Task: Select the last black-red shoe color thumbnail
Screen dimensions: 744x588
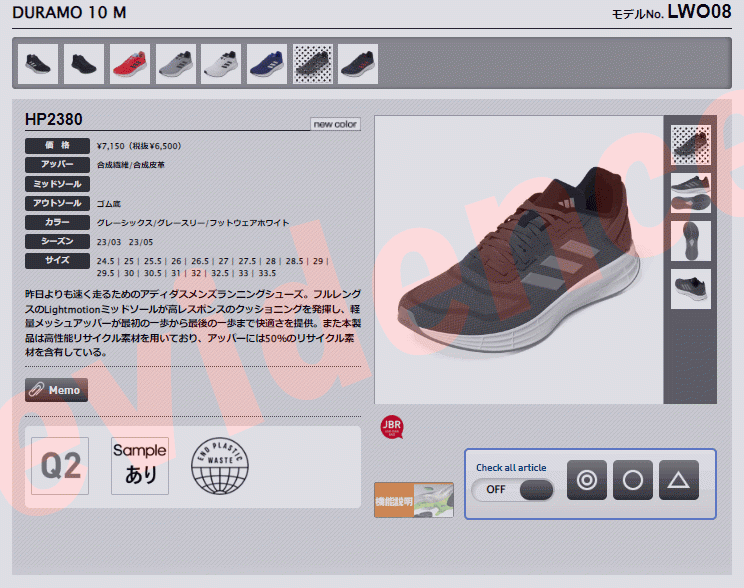Action: tap(358, 64)
